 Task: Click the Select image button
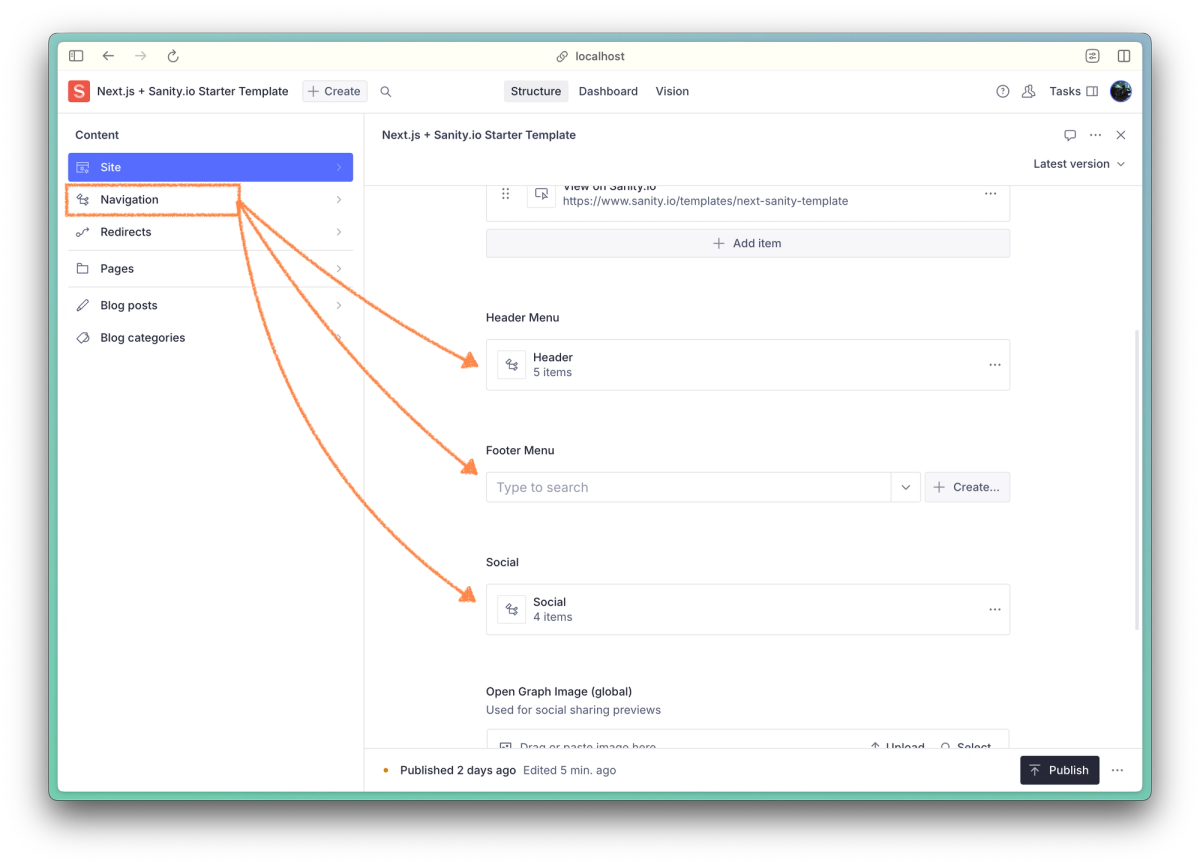coord(965,745)
